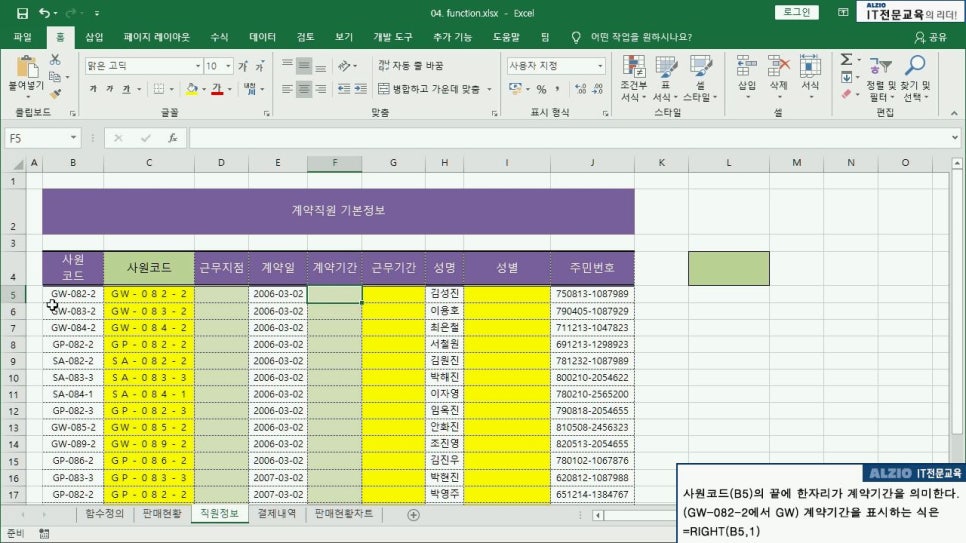This screenshot has width=966, height=543.
Task: Open the font size dropdown
Action: [x=228, y=66]
